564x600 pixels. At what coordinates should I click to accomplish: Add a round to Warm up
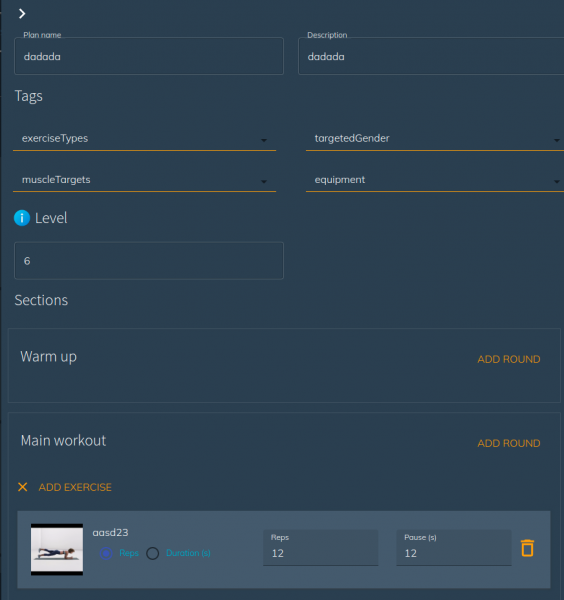click(x=509, y=359)
